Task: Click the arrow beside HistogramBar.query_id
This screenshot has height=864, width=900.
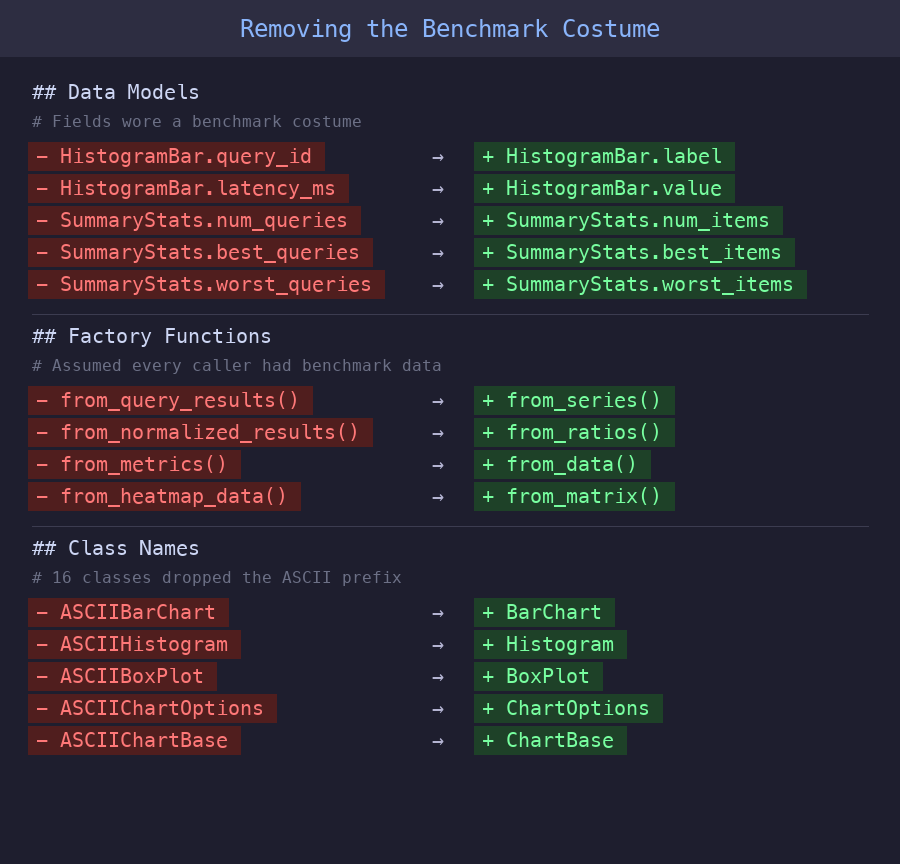Action: pyautogui.click(x=438, y=156)
